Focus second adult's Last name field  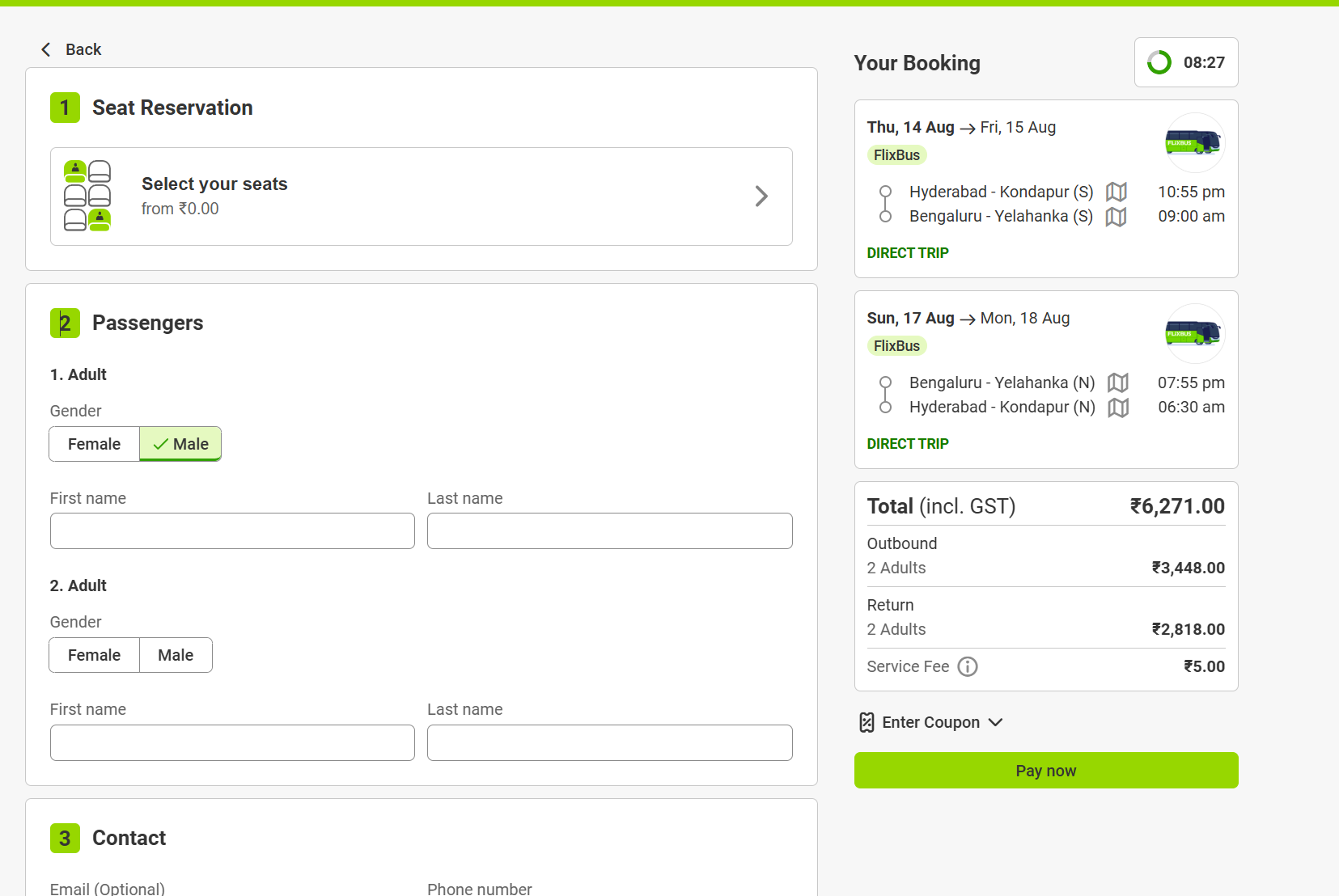[x=609, y=742]
